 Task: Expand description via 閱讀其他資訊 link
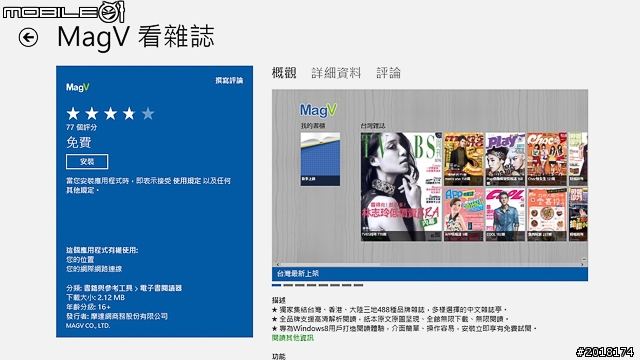(x=293, y=338)
